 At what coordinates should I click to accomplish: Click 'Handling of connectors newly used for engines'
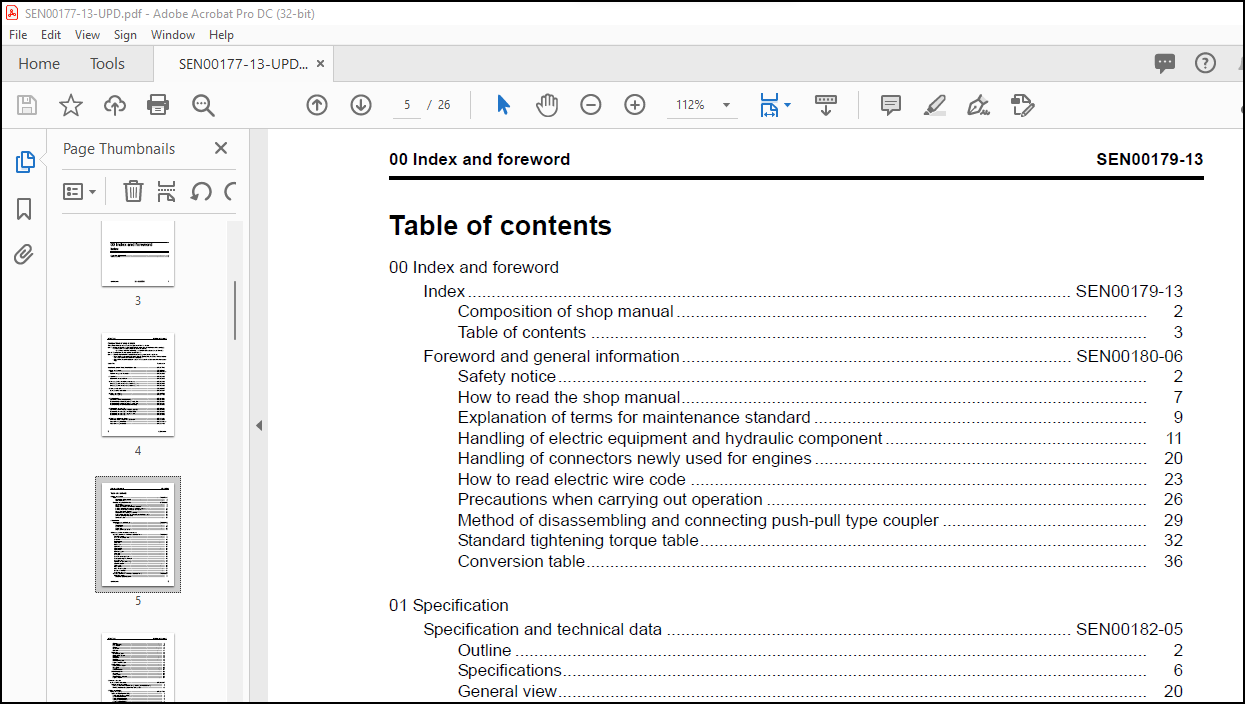tap(635, 459)
